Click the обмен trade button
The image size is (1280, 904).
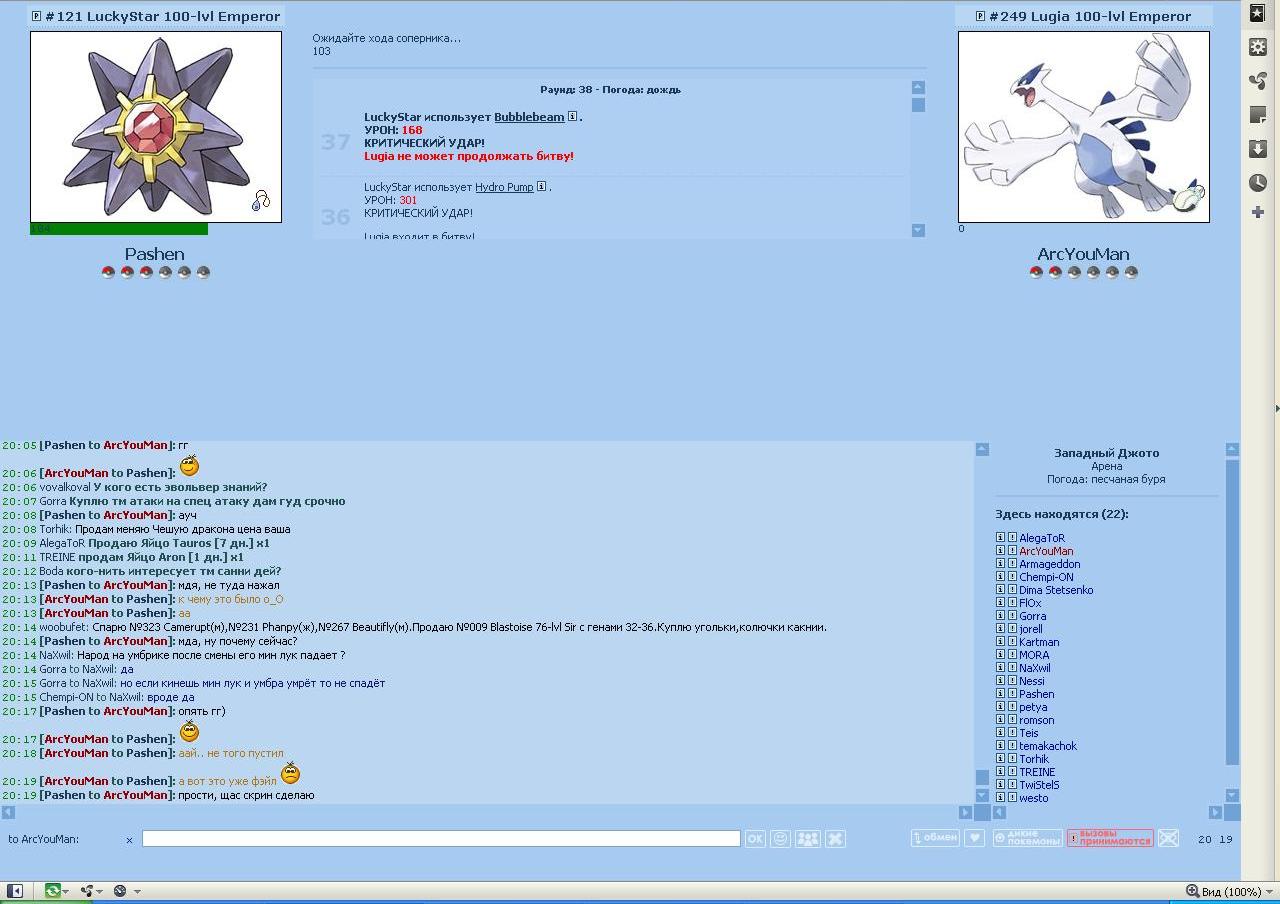pos(935,838)
